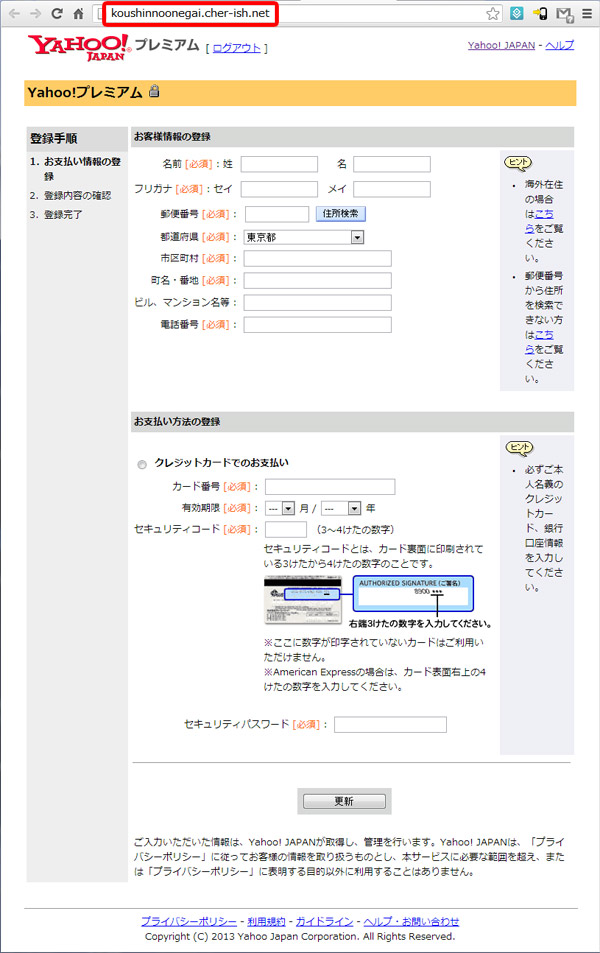Screen dimensions: 600x953
Task: Click the 町名・番地 input field
Action: [317, 281]
